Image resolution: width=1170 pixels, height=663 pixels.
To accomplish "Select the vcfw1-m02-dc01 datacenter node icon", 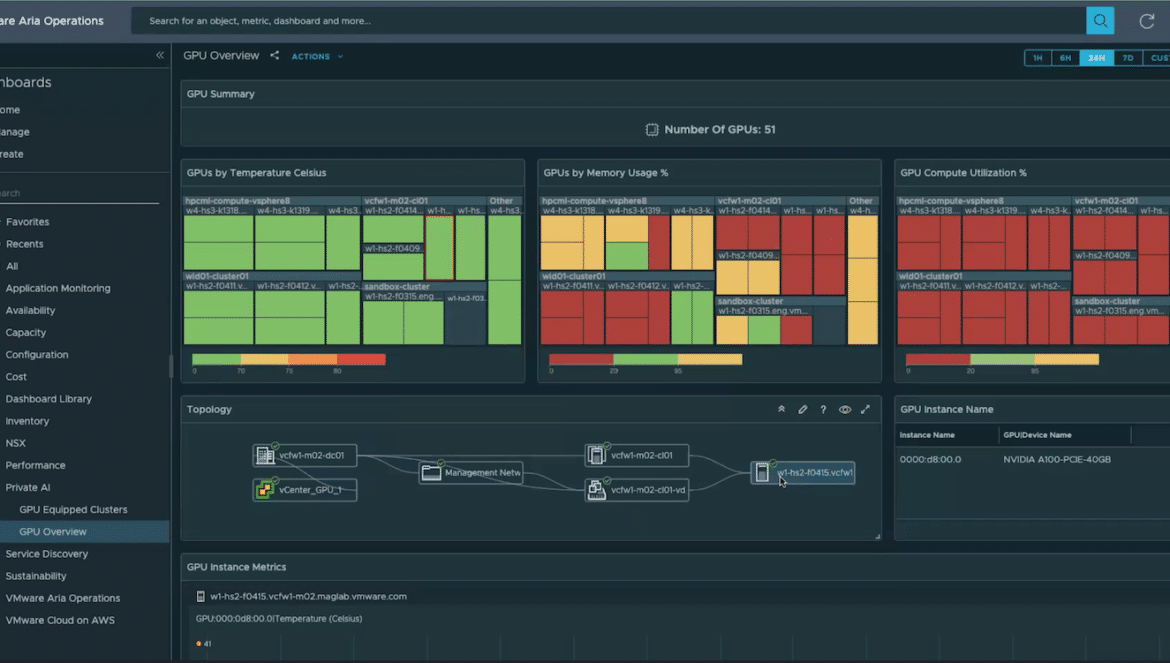I will point(265,455).
